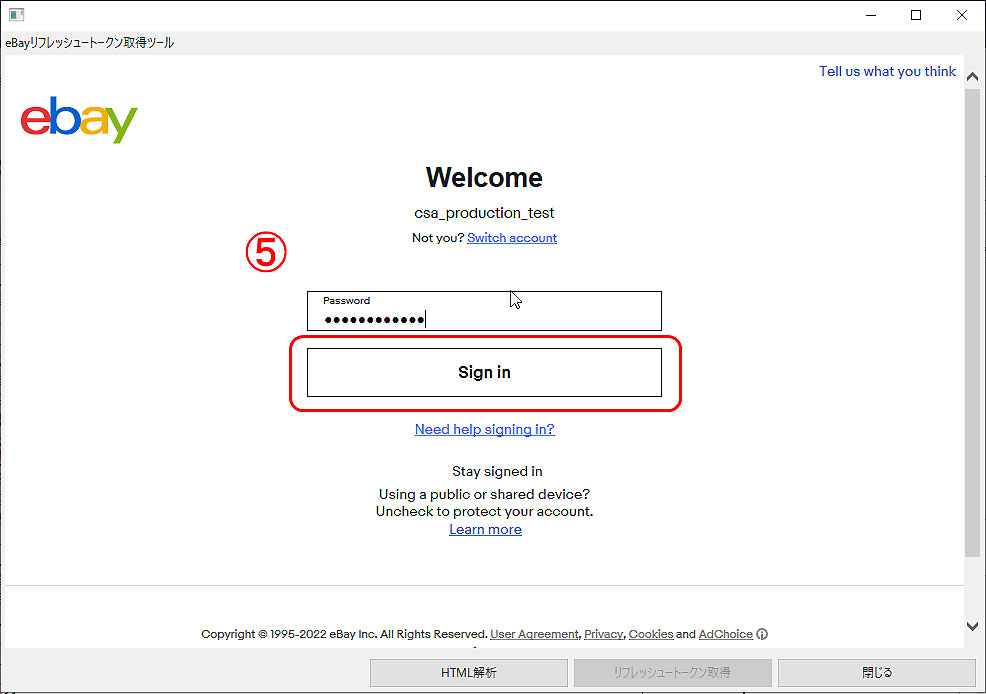The image size is (986, 694).
Task: Click the application icon in title bar
Action: (16, 14)
